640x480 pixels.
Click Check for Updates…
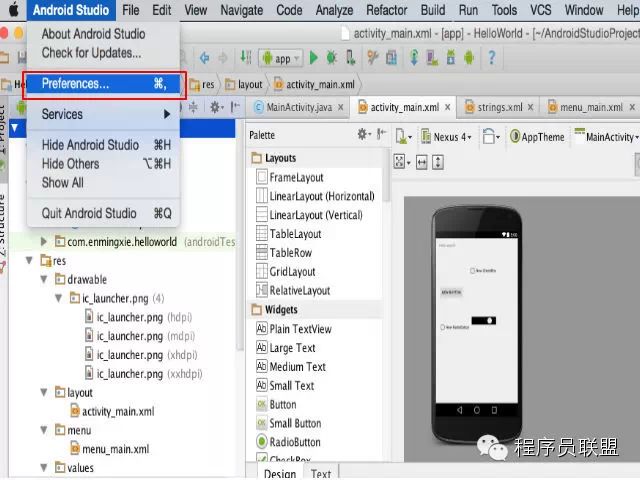[x=91, y=53]
